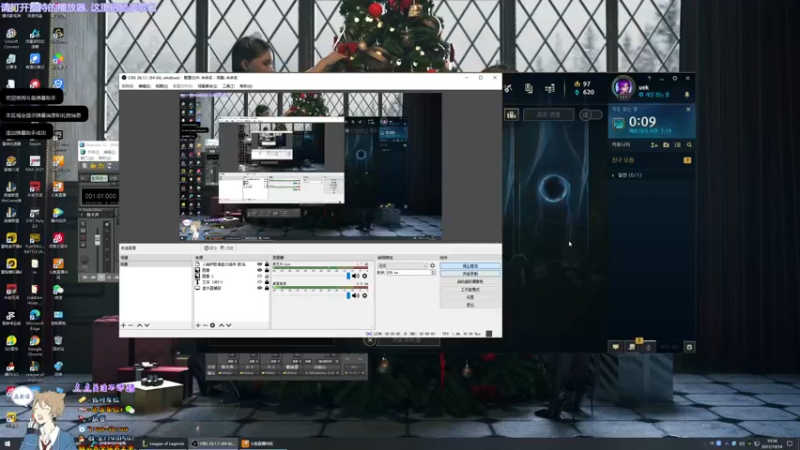This screenshot has width=800, height=450.
Task: Click OBS 停止推流 stop streaming button
Action: click(x=470, y=266)
